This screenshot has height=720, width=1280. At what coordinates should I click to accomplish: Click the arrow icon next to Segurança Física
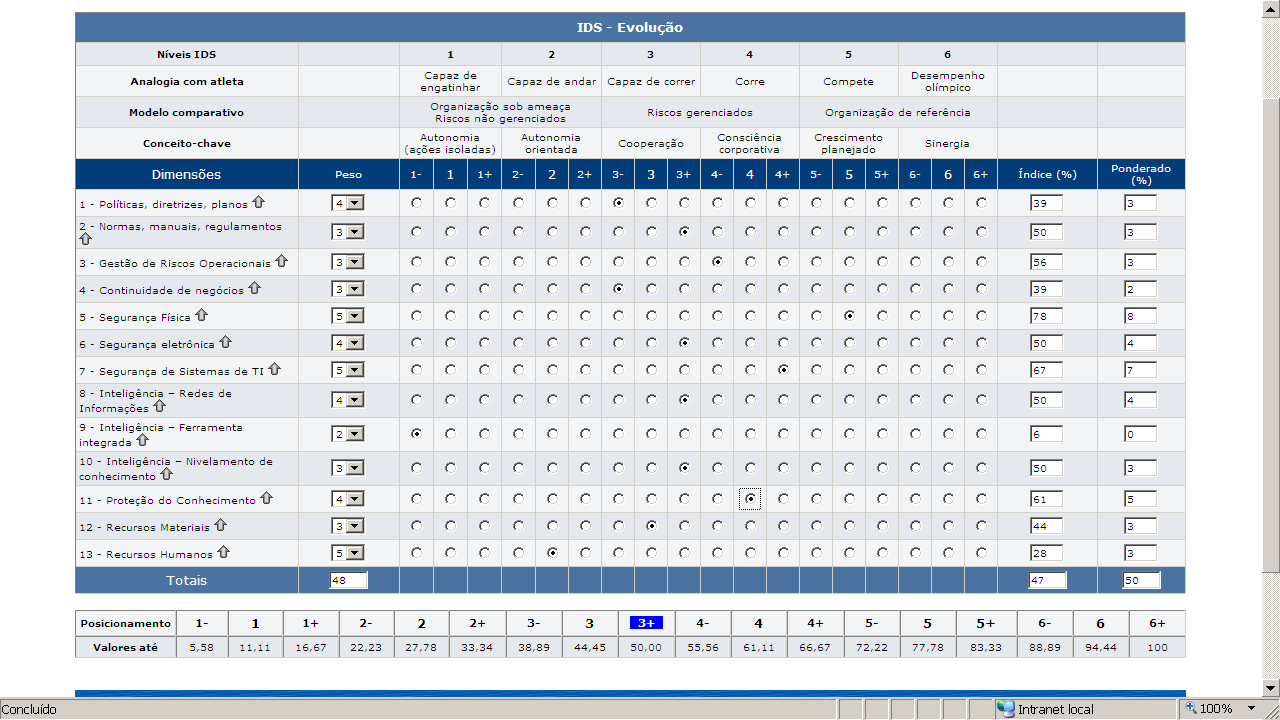click(201, 315)
